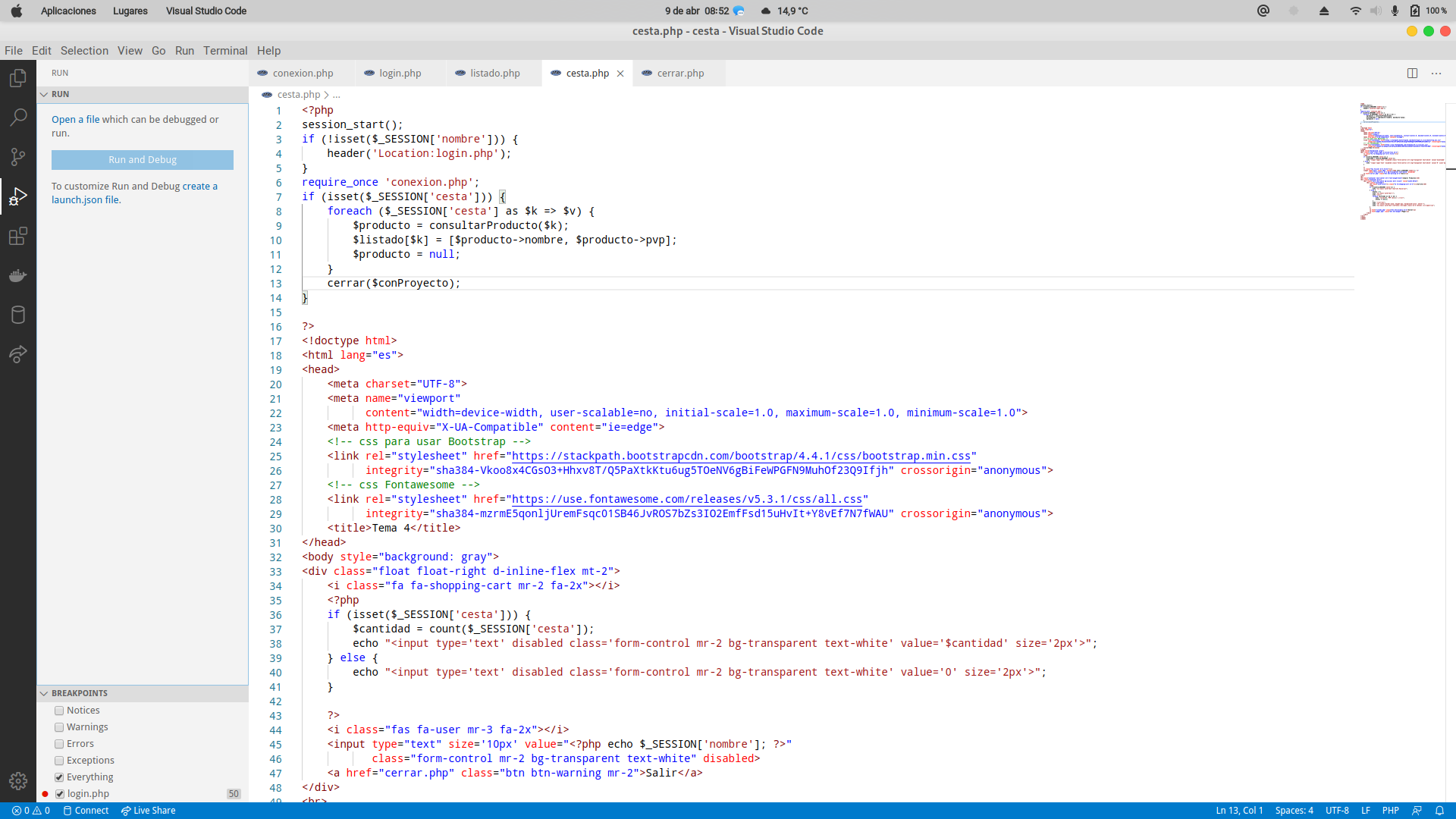Open the Aplicaciones menu in the top bar
Image resolution: width=1456 pixels, height=819 pixels.
tap(68, 11)
